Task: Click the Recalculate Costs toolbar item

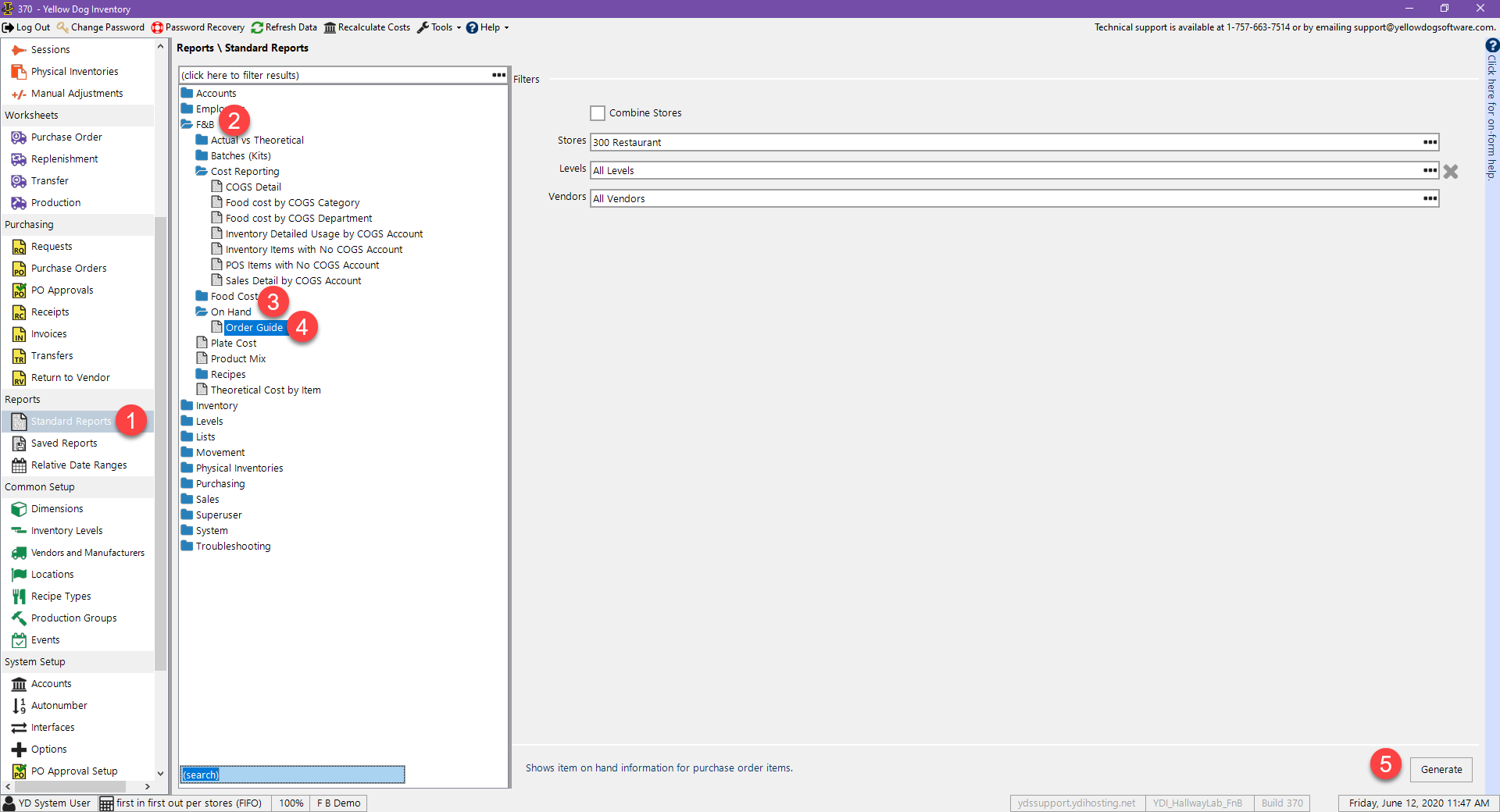Action: (x=366, y=27)
